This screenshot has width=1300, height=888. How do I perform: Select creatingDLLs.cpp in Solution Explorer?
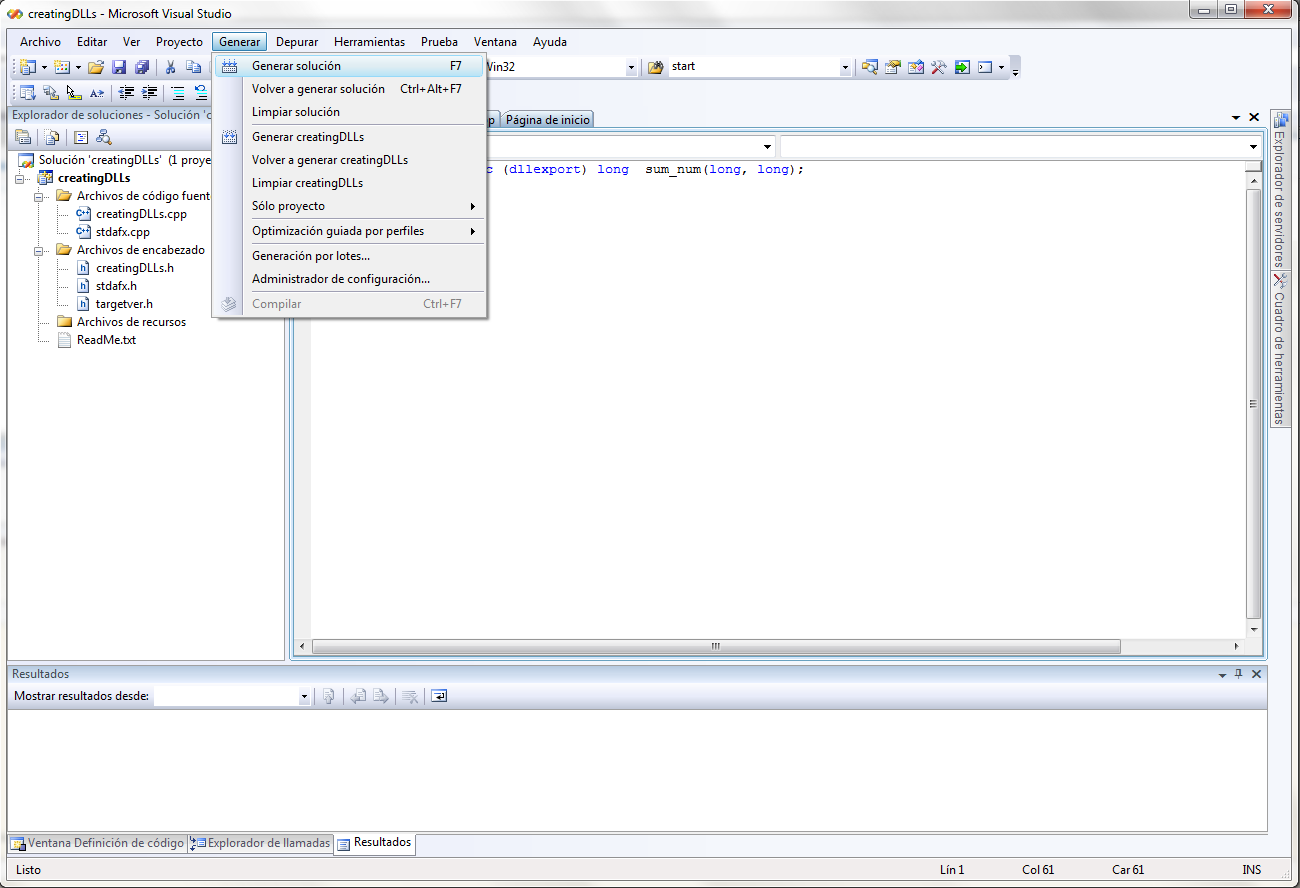(141, 214)
